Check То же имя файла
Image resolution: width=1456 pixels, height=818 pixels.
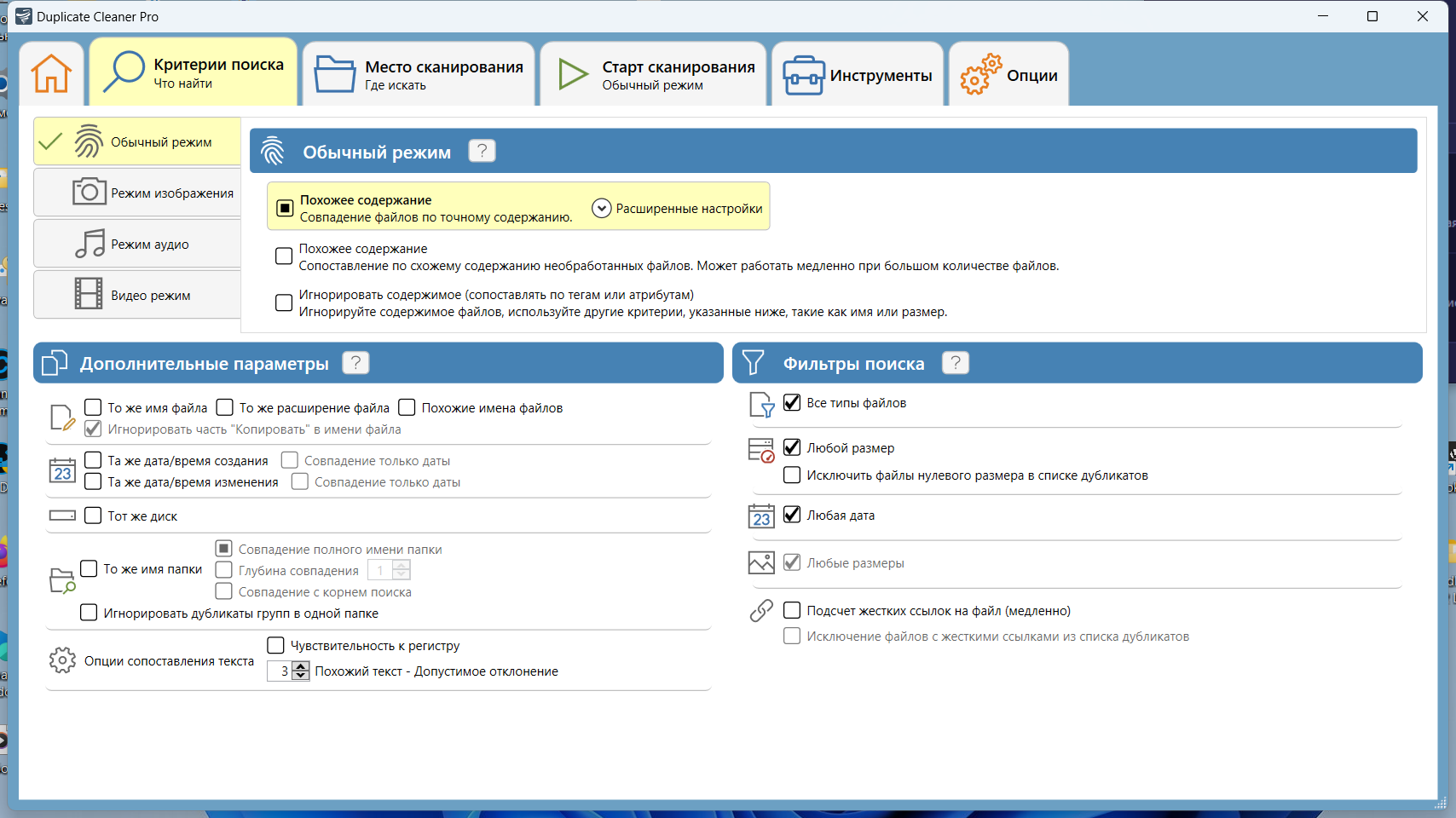93,407
